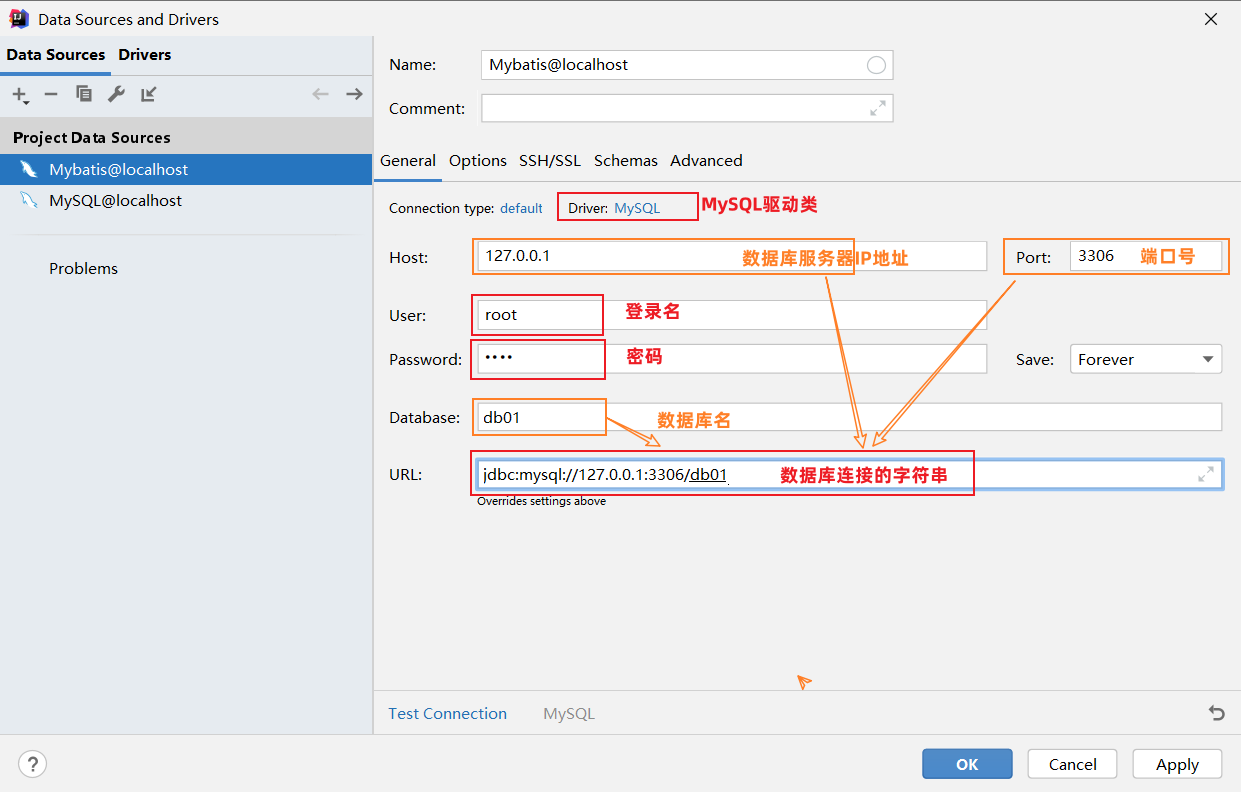Open the SSH/SSL tab
Image resolution: width=1241 pixels, height=792 pixels.
[x=550, y=161]
